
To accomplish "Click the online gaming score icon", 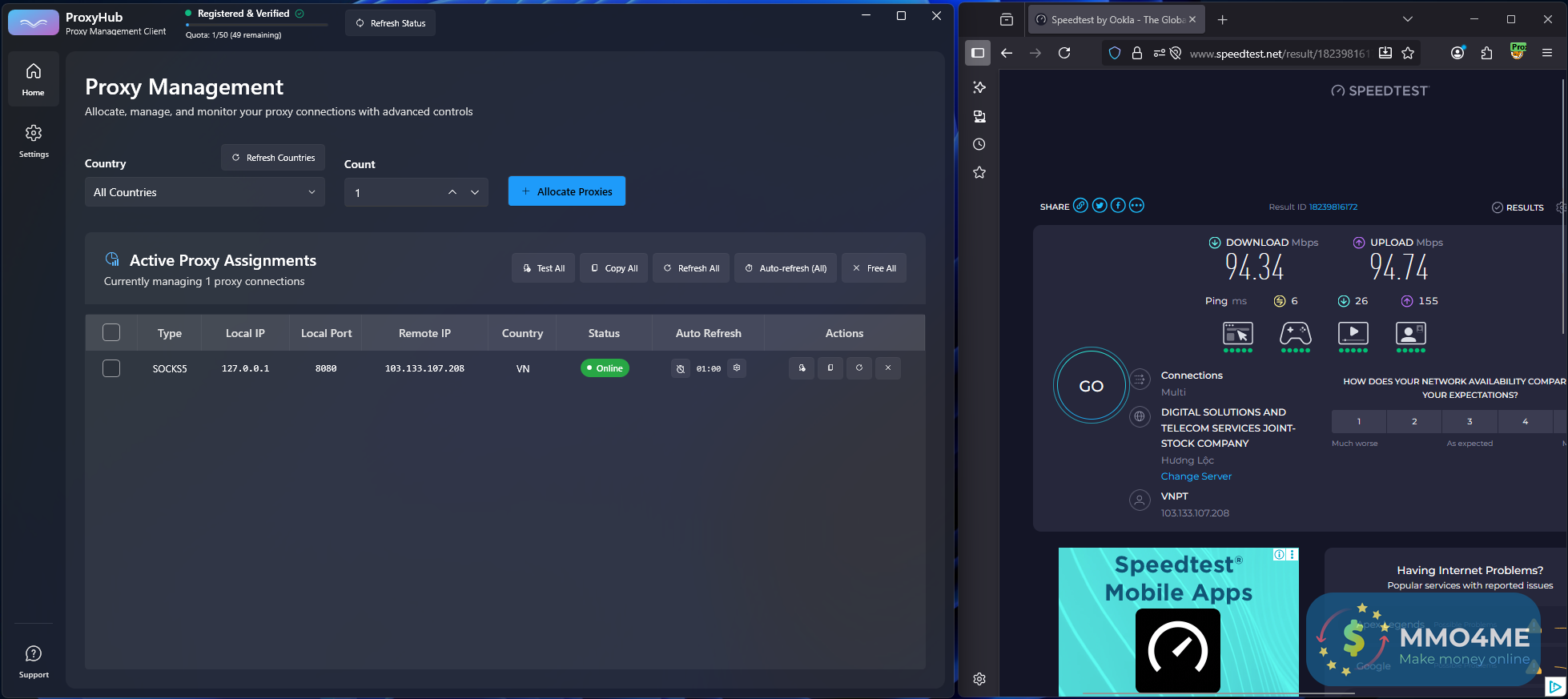I will click(x=1295, y=333).
